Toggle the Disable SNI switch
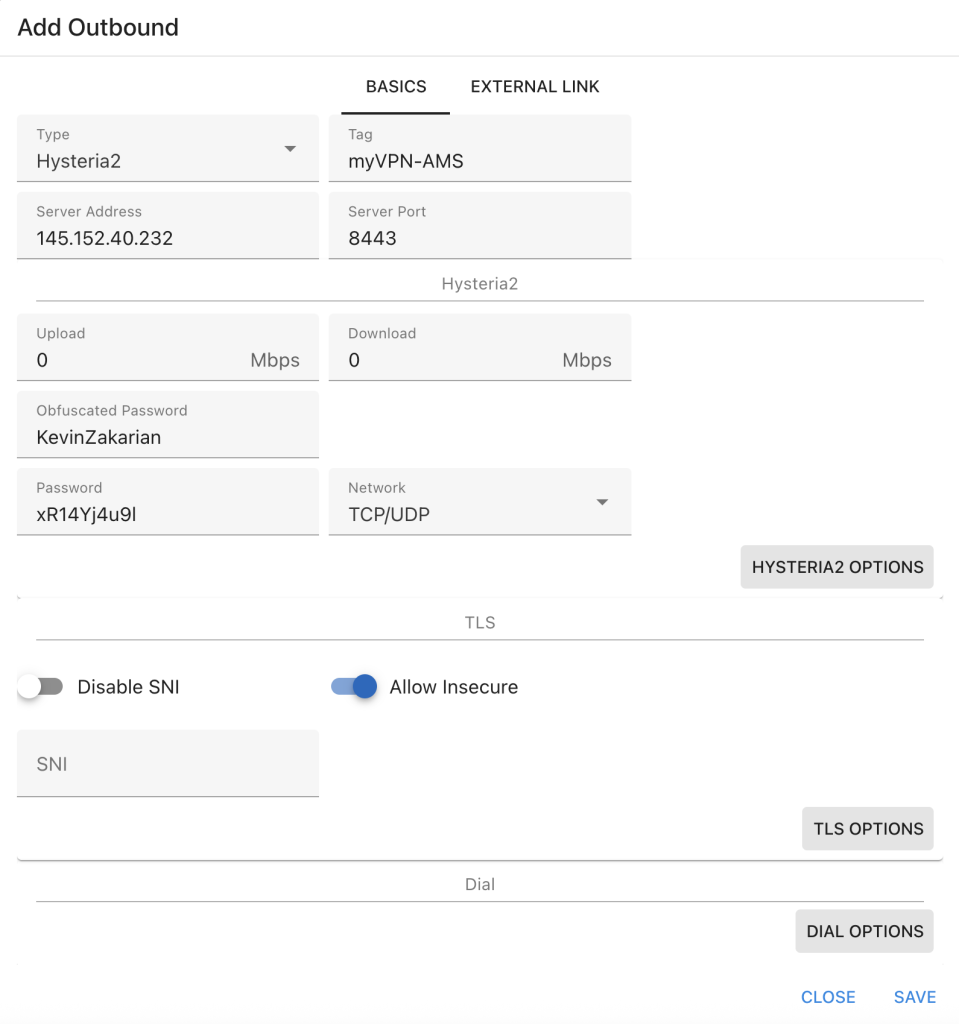 pyautogui.click(x=41, y=687)
